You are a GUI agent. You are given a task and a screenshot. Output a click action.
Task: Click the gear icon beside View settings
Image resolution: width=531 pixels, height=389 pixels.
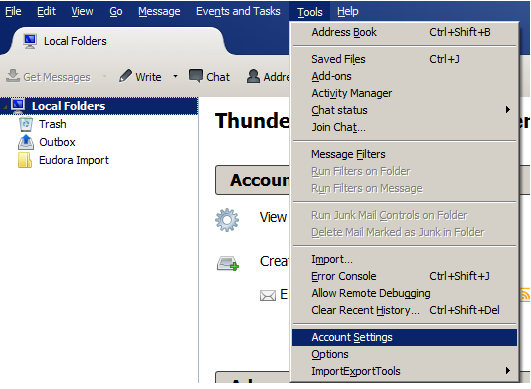coord(227,220)
